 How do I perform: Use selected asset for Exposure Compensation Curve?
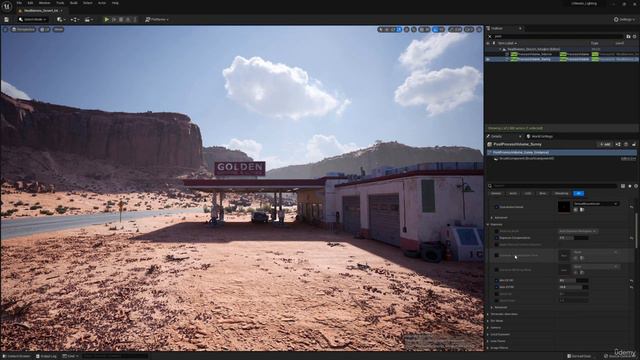(x=576, y=258)
